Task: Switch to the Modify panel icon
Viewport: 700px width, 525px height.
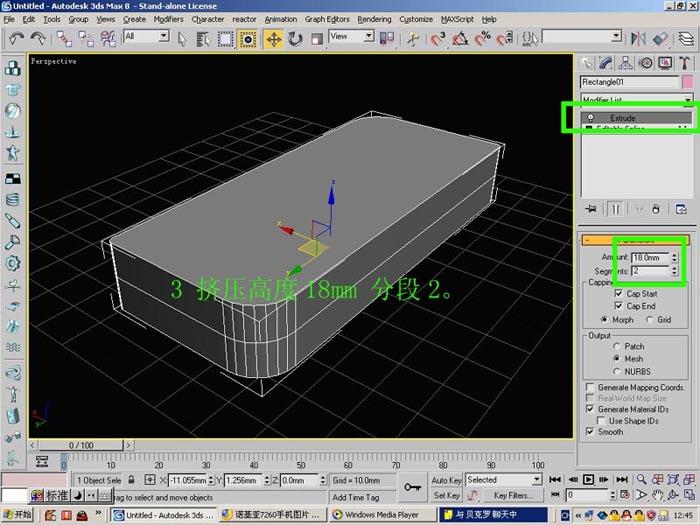Action: click(606, 63)
